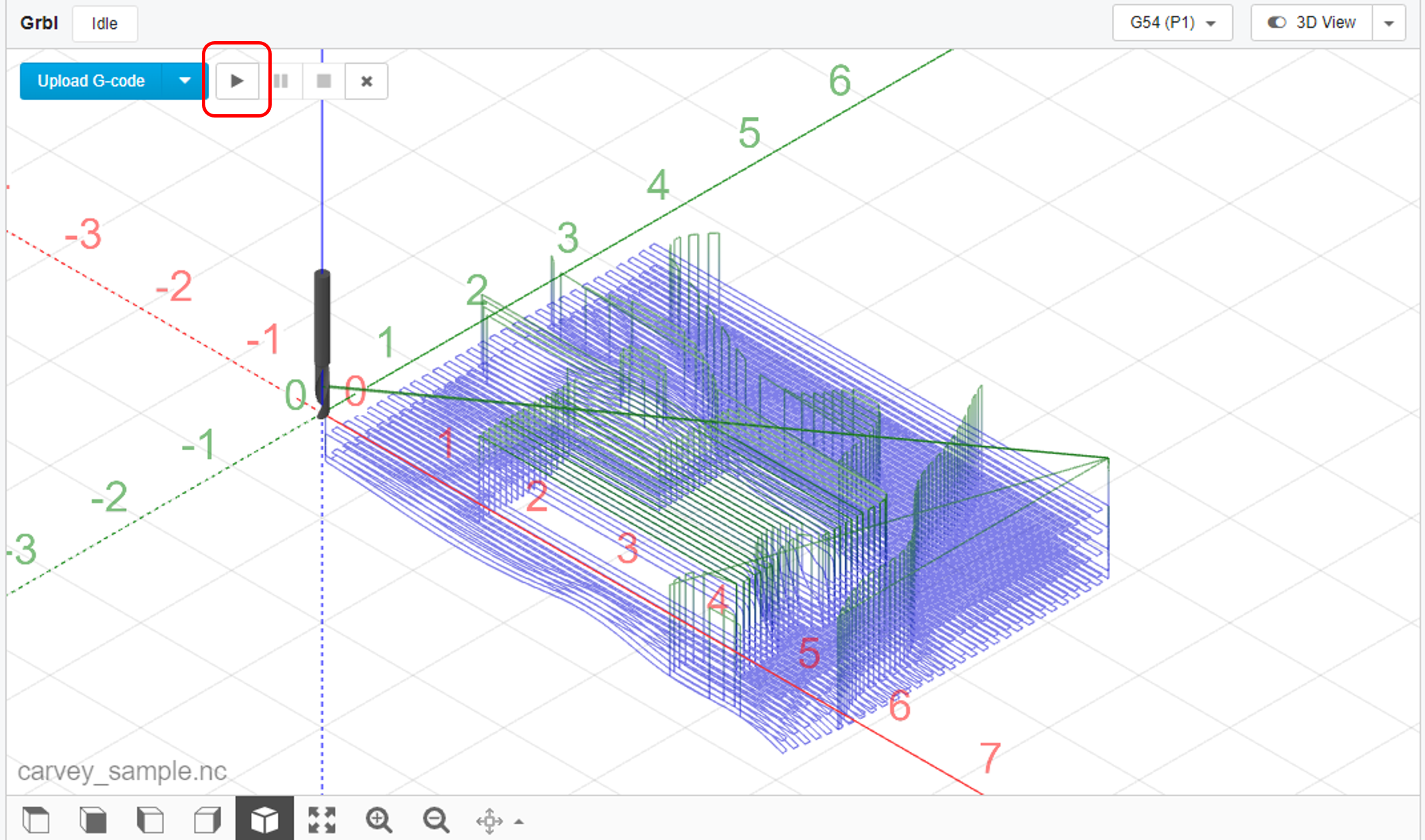Click the Upload G-code button
The width and height of the screenshot is (1425, 840).
click(x=92, y=81)
